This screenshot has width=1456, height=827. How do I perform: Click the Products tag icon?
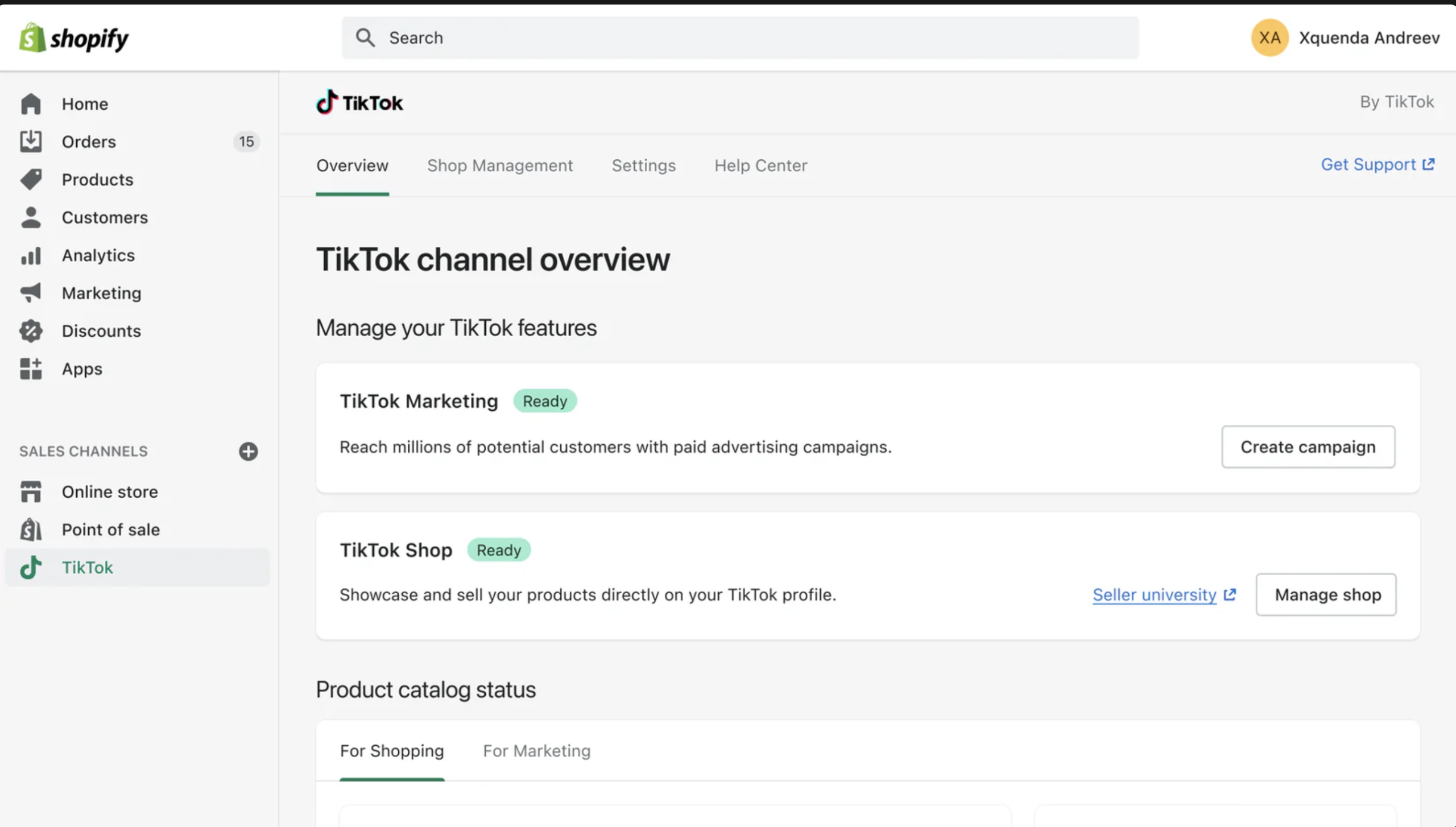click(x=31, y=179)
